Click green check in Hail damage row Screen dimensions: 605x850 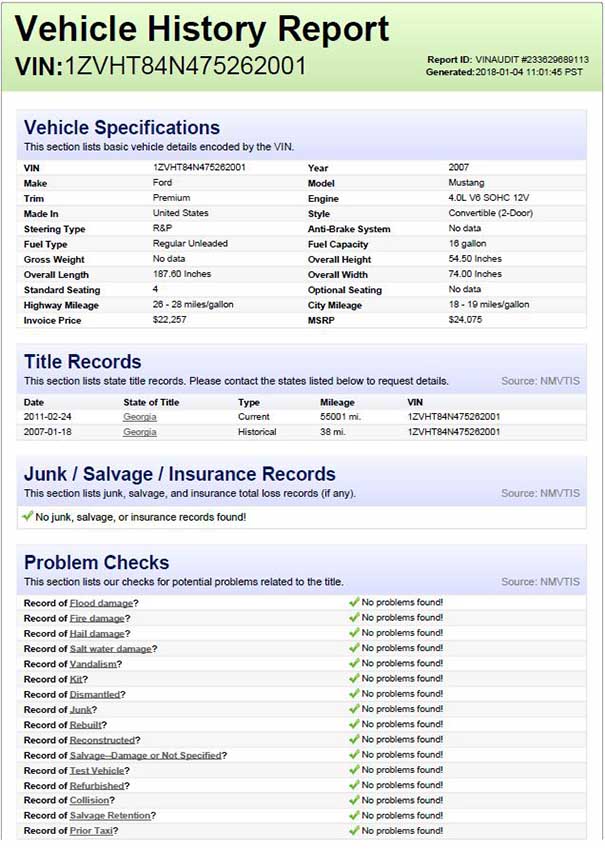coord(354,632)
